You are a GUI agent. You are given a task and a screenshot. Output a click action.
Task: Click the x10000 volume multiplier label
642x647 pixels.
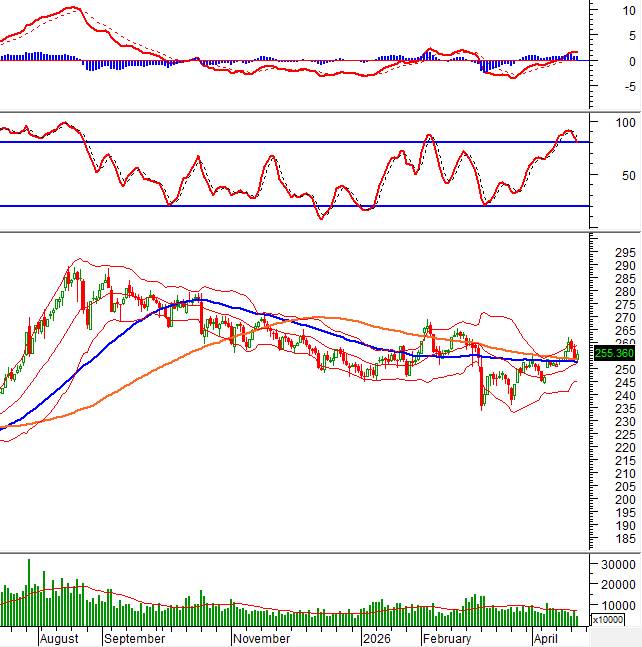click(x=609, y=620)
